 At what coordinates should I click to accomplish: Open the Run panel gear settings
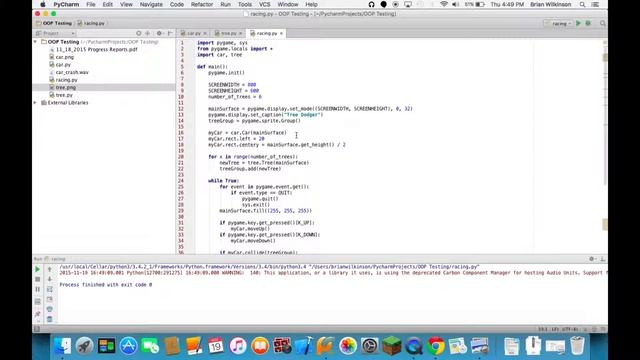591,259
